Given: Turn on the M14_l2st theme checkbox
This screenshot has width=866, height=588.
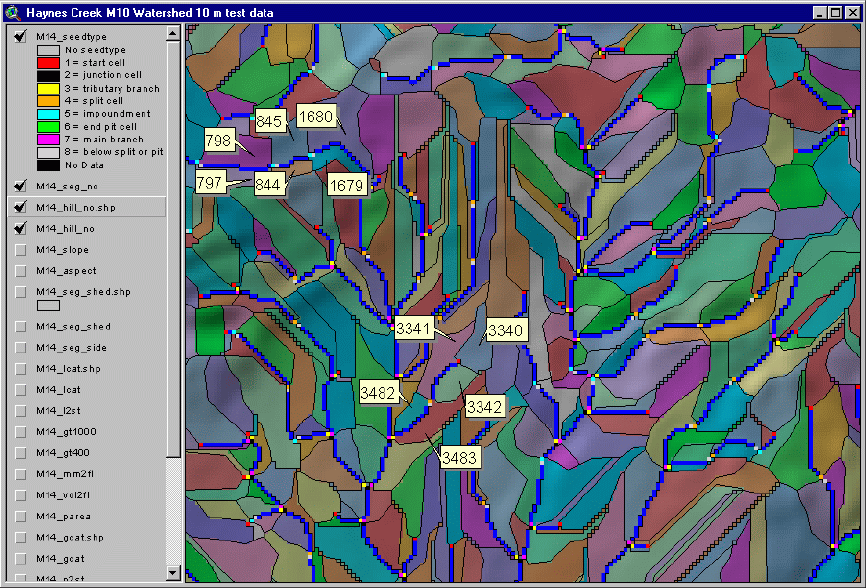Looking at the screenshot, I should [x=20, y=410].
